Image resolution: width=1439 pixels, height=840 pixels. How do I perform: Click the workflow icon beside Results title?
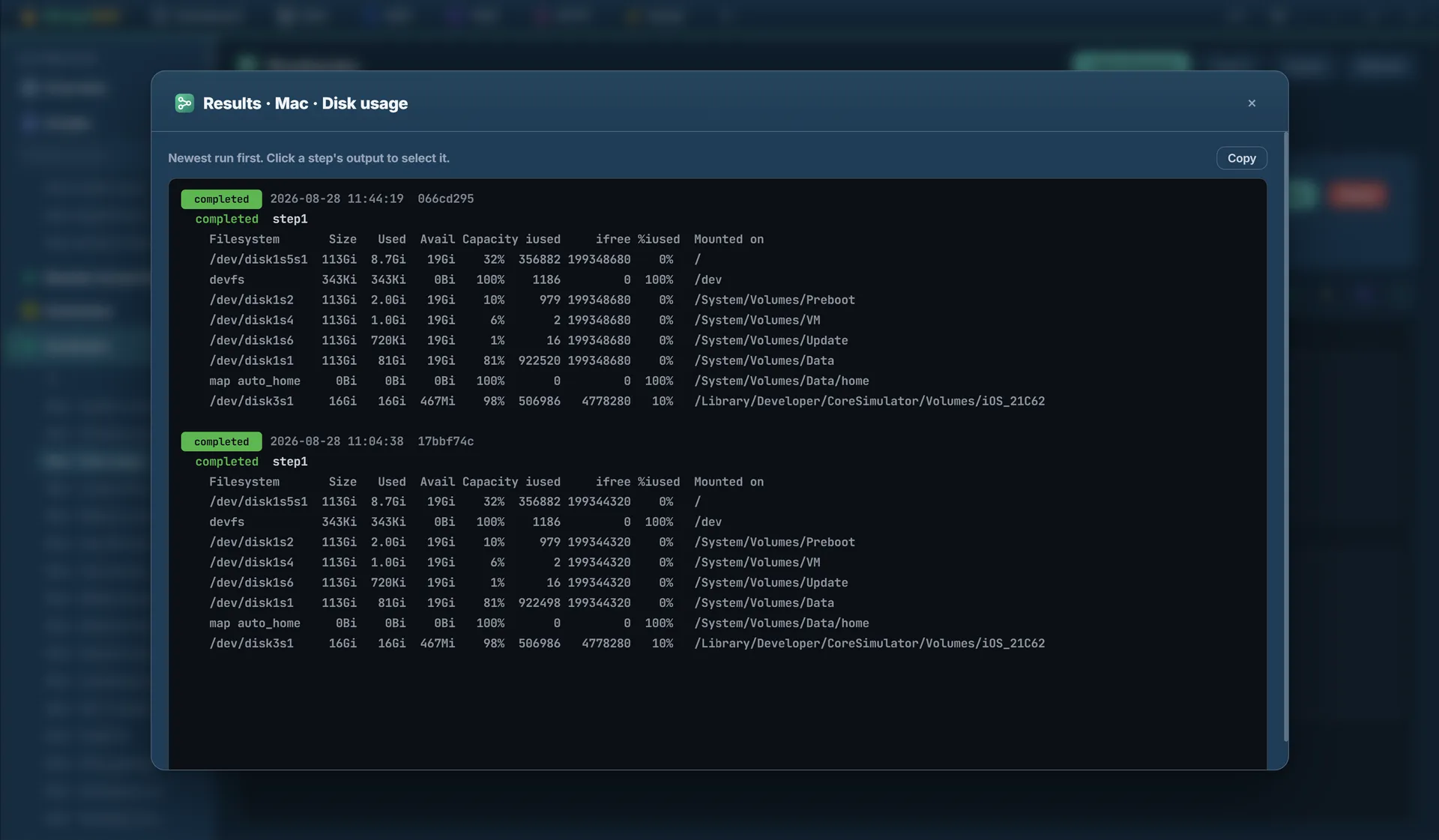click(184, 103)
